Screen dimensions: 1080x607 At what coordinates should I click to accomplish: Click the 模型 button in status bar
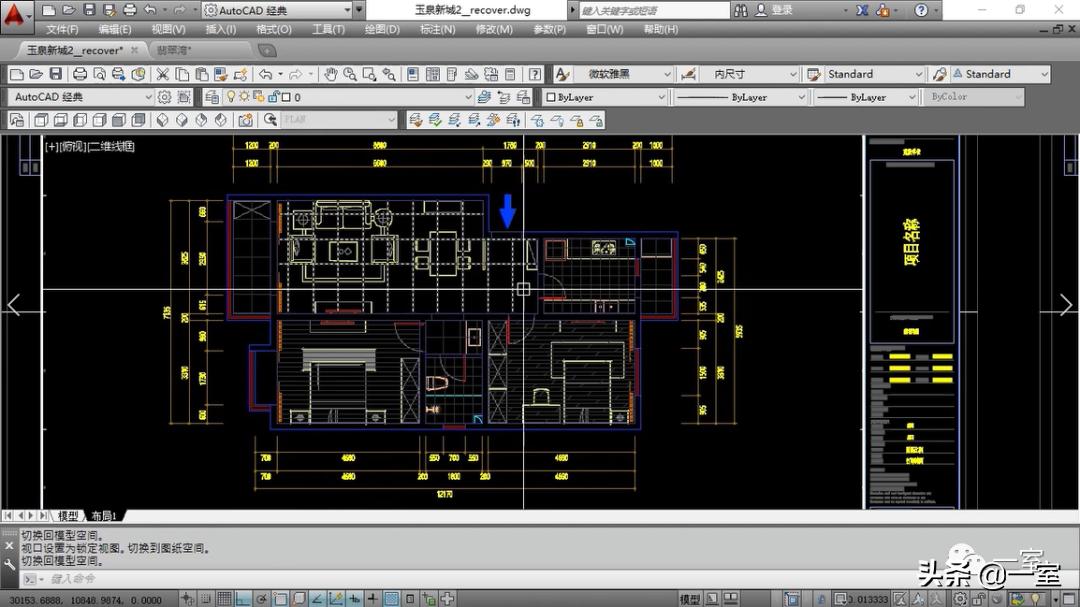pos(690,599)
